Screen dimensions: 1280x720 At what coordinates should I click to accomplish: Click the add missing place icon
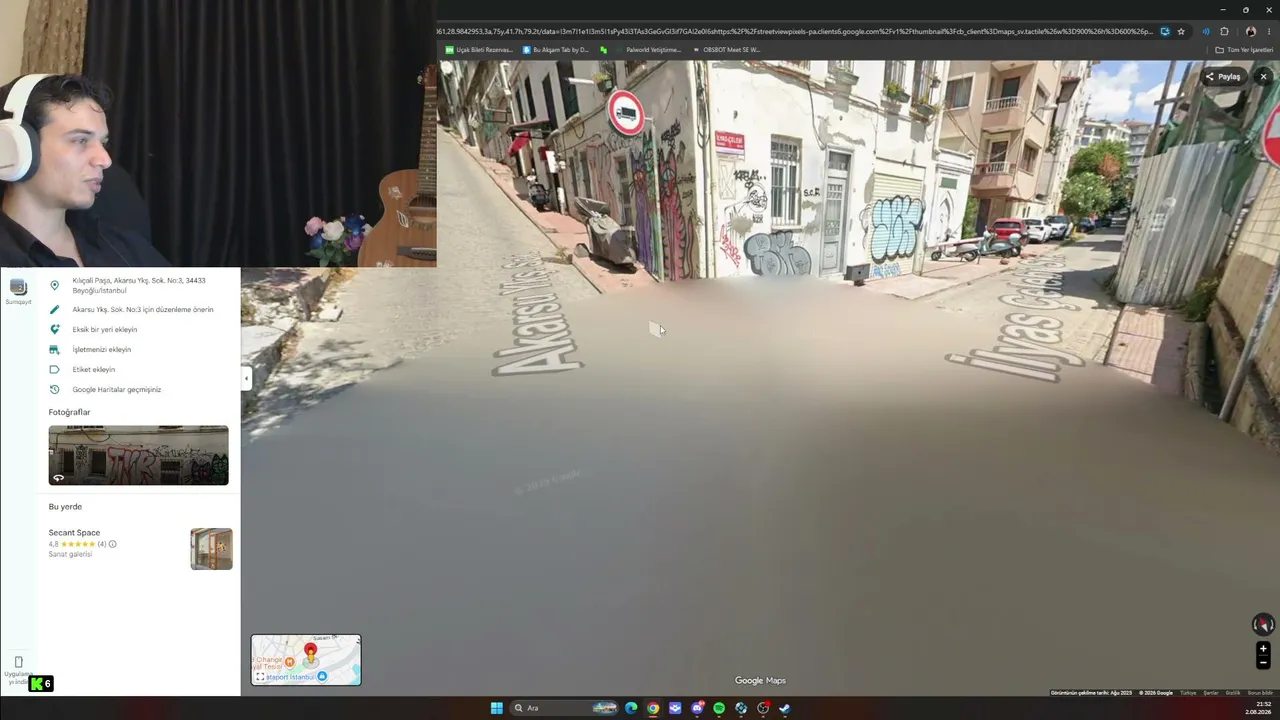[x=54, y=330]
